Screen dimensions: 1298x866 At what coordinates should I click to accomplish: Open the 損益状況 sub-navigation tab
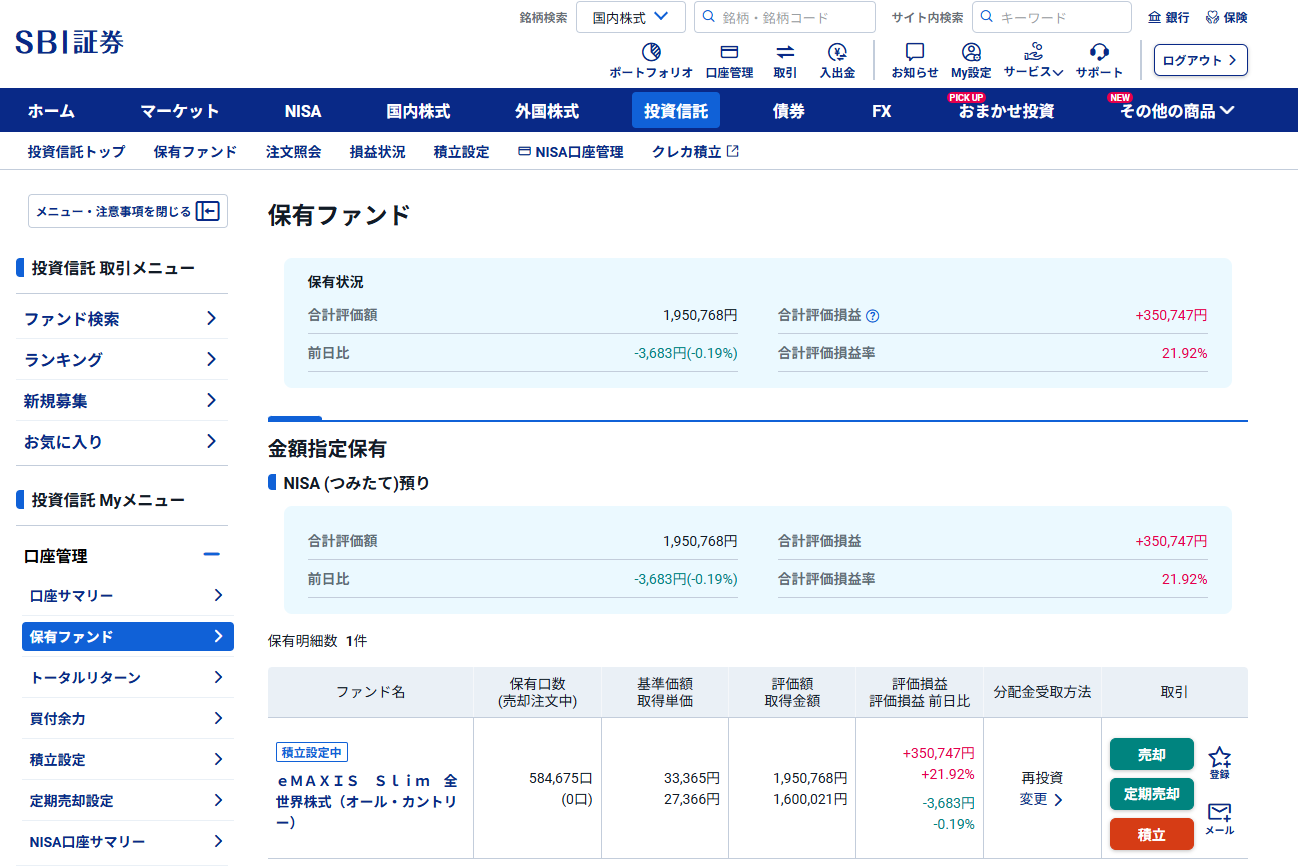pos(377,152)
